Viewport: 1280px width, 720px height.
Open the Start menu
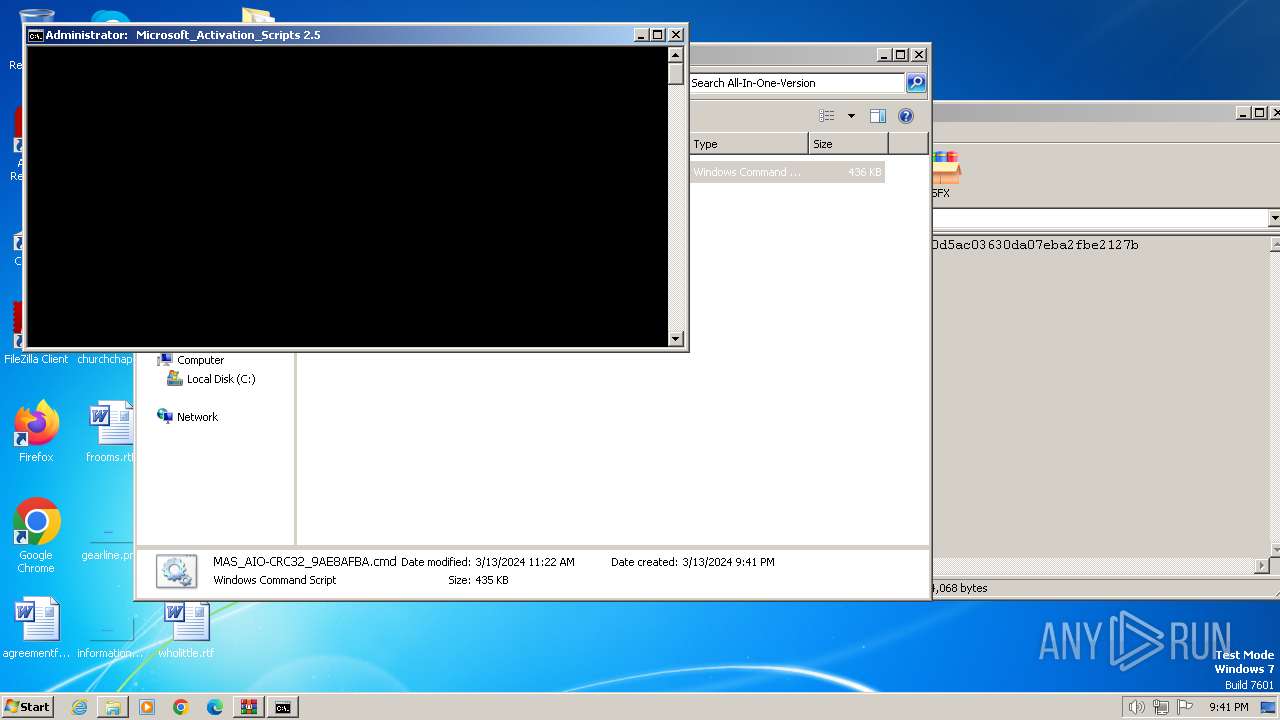pos(27,706)
